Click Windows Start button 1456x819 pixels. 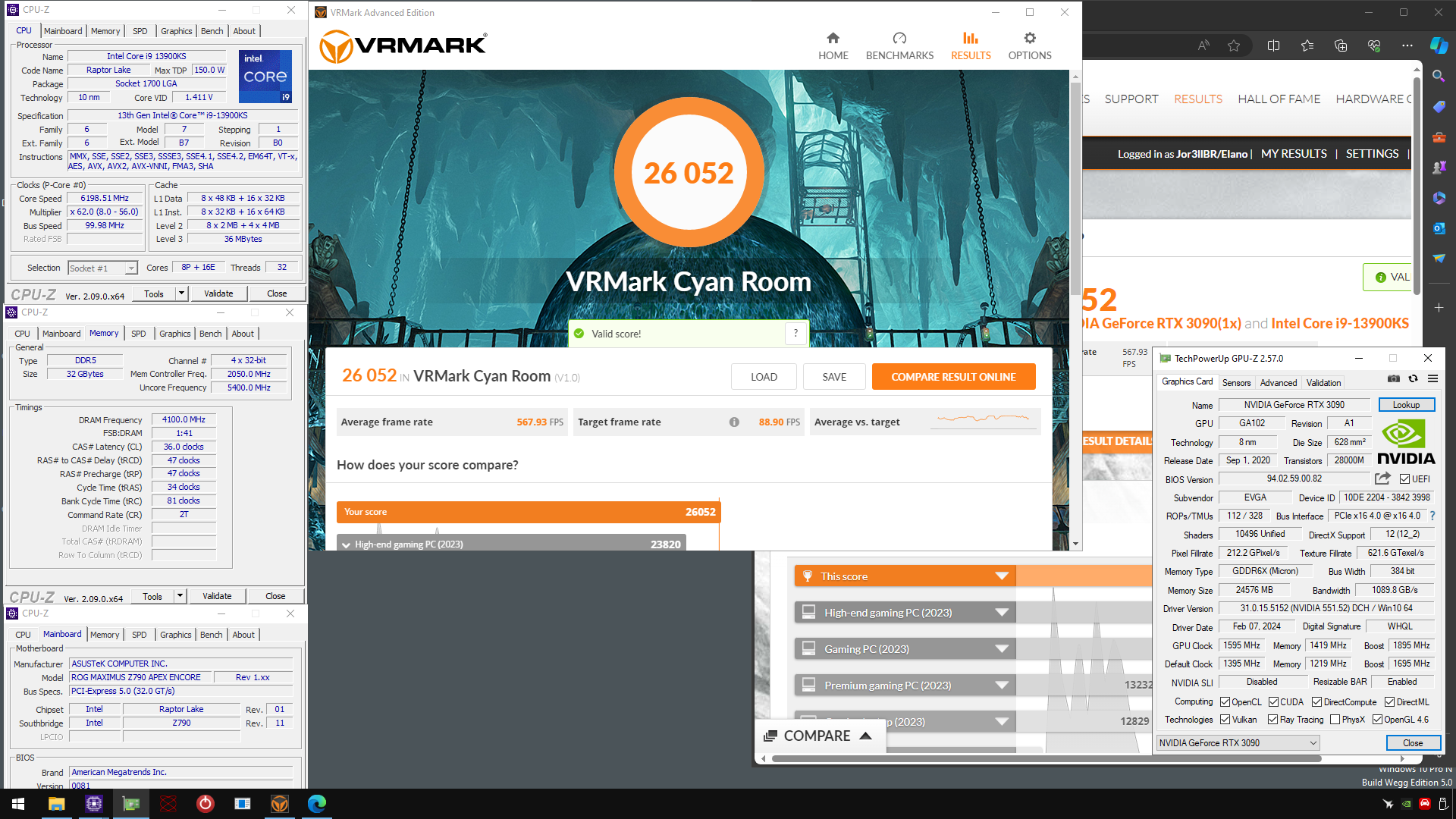point(18,804)
